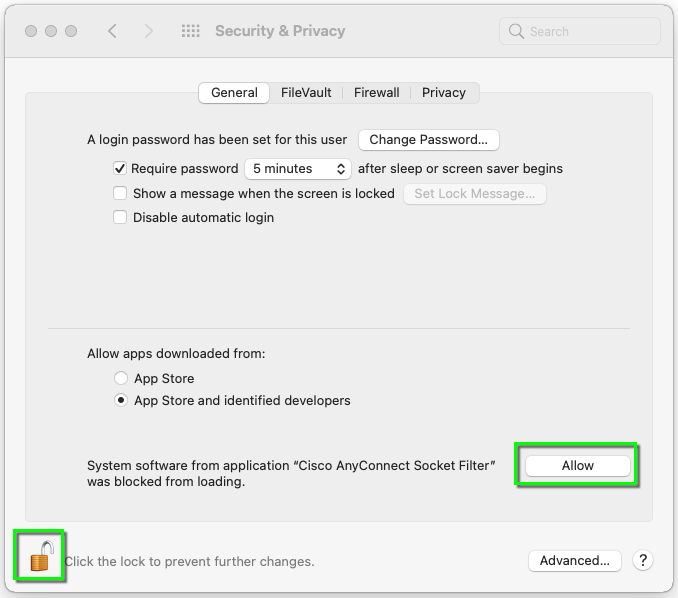Viewport: 678px width, 598px height.
Task: Open the 5 minutes delay dropdown
Action: pyautogui.click(x=299, y=169)
